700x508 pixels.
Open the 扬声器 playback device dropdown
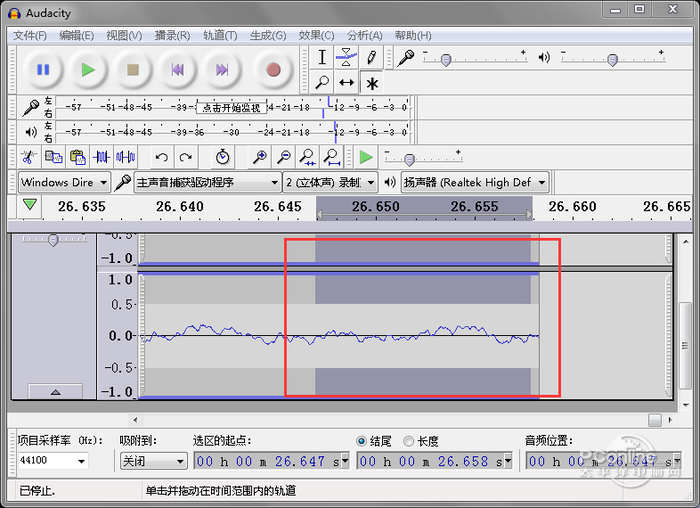click(x=475, y=182)
